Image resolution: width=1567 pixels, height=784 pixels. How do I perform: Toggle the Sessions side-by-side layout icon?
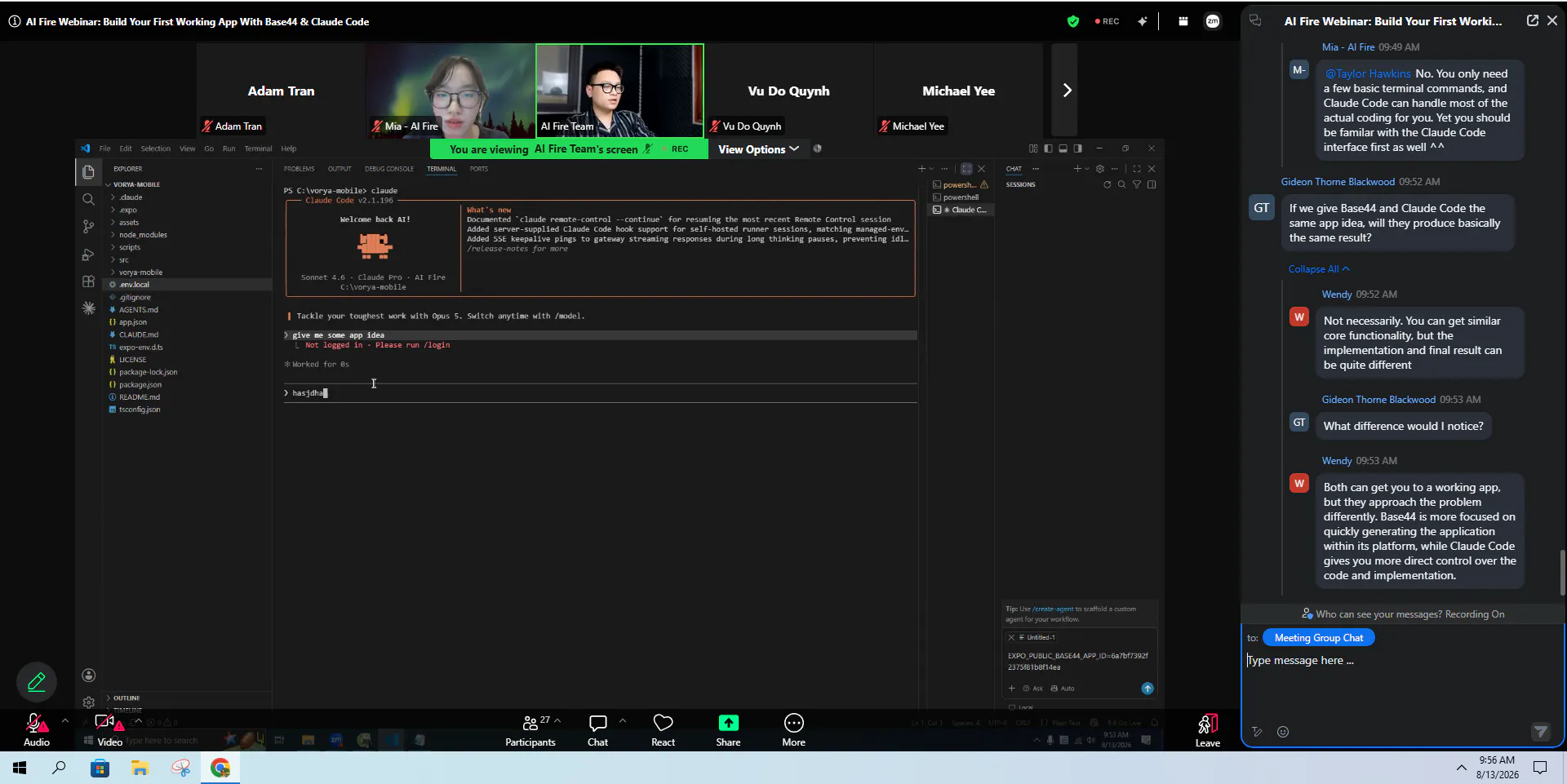1152,185
